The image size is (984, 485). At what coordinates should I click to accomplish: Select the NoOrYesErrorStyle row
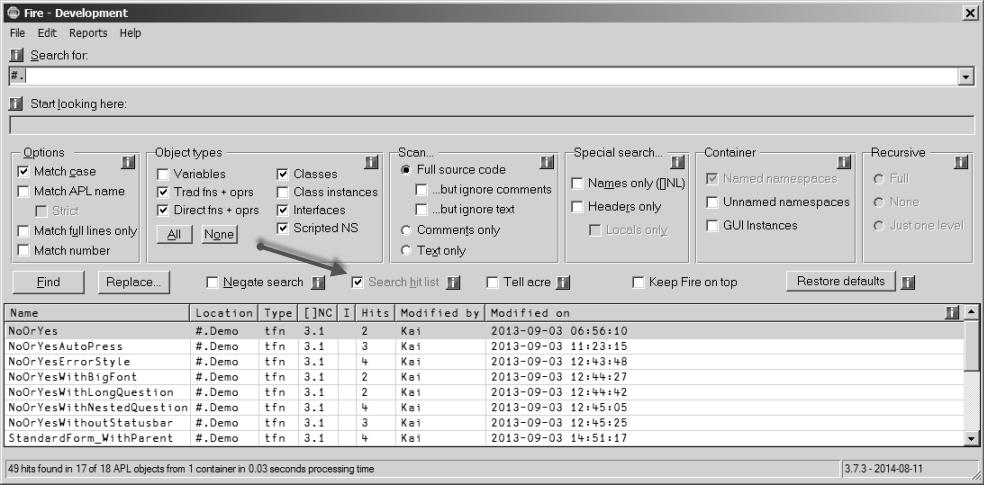[x=484, y=362]
